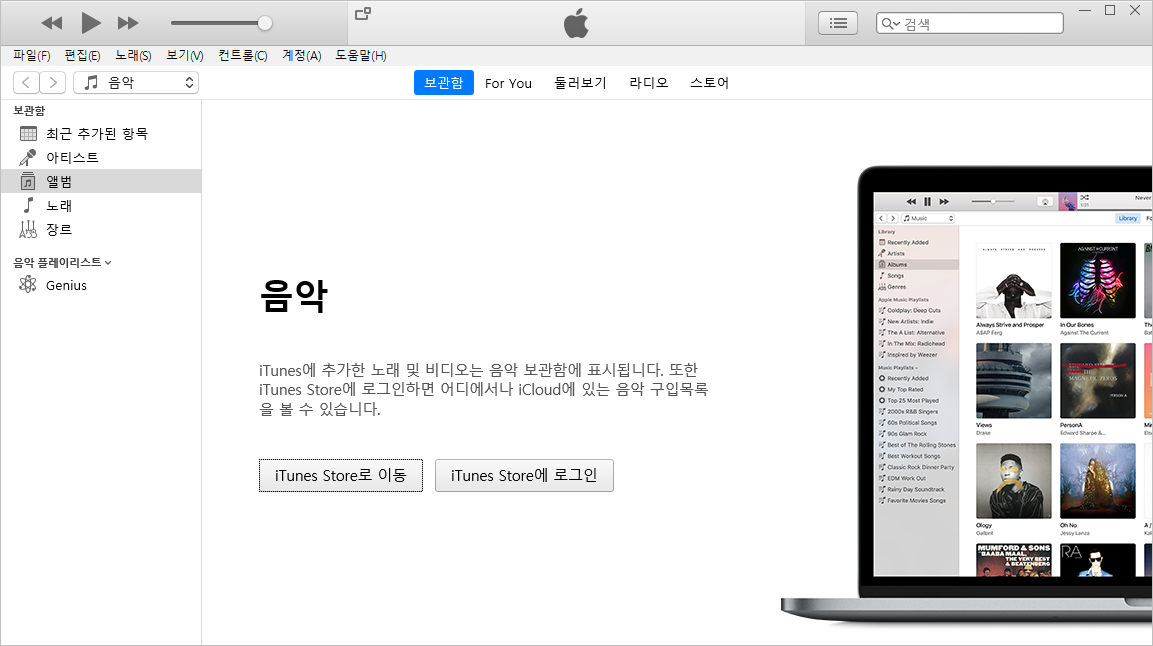The width and height of the screenshot is (1153, 646).
Task: Click the 노래 music note icon
Action: (x=29, y=205)
